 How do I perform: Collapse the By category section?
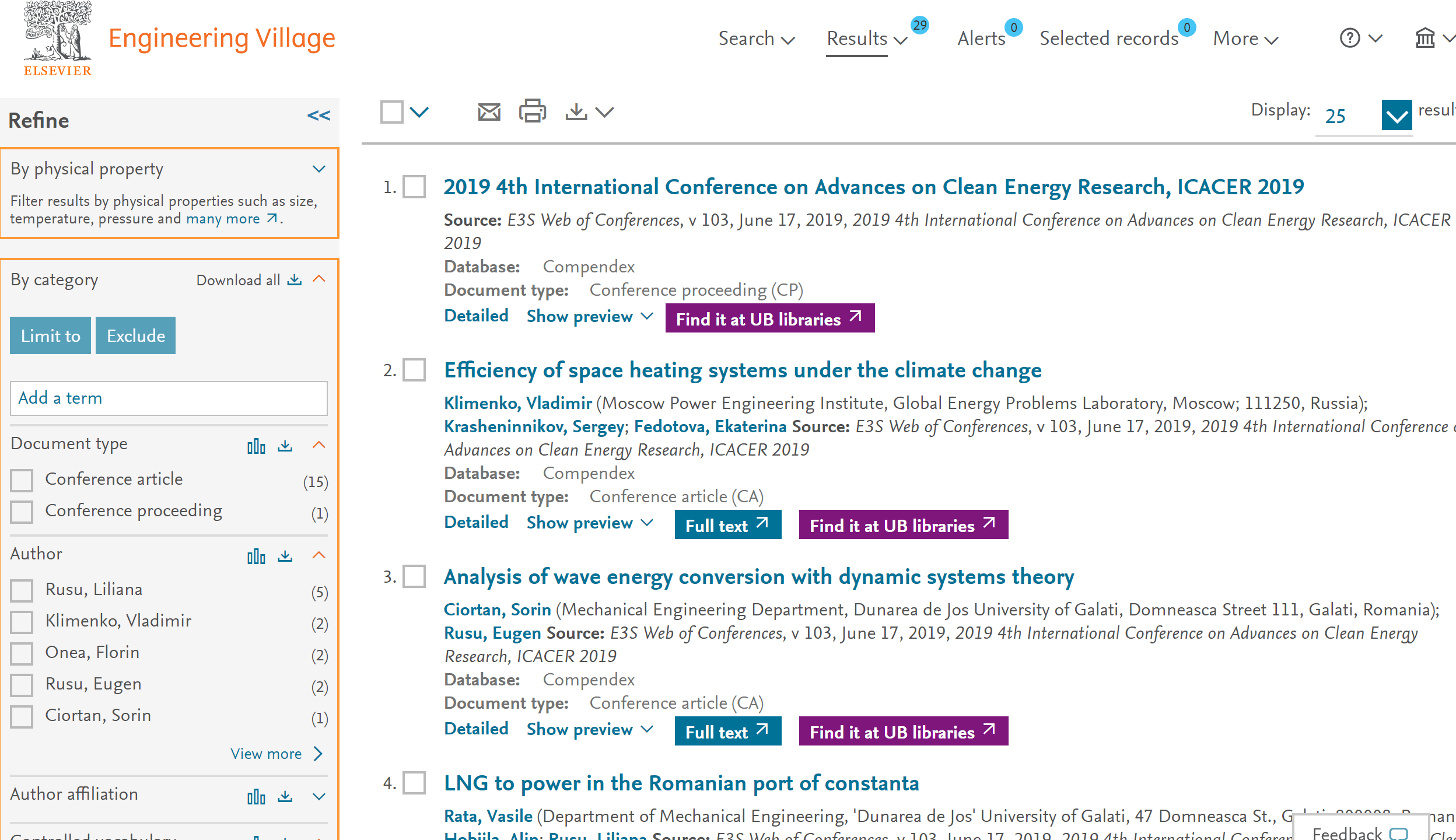point(319,279)
